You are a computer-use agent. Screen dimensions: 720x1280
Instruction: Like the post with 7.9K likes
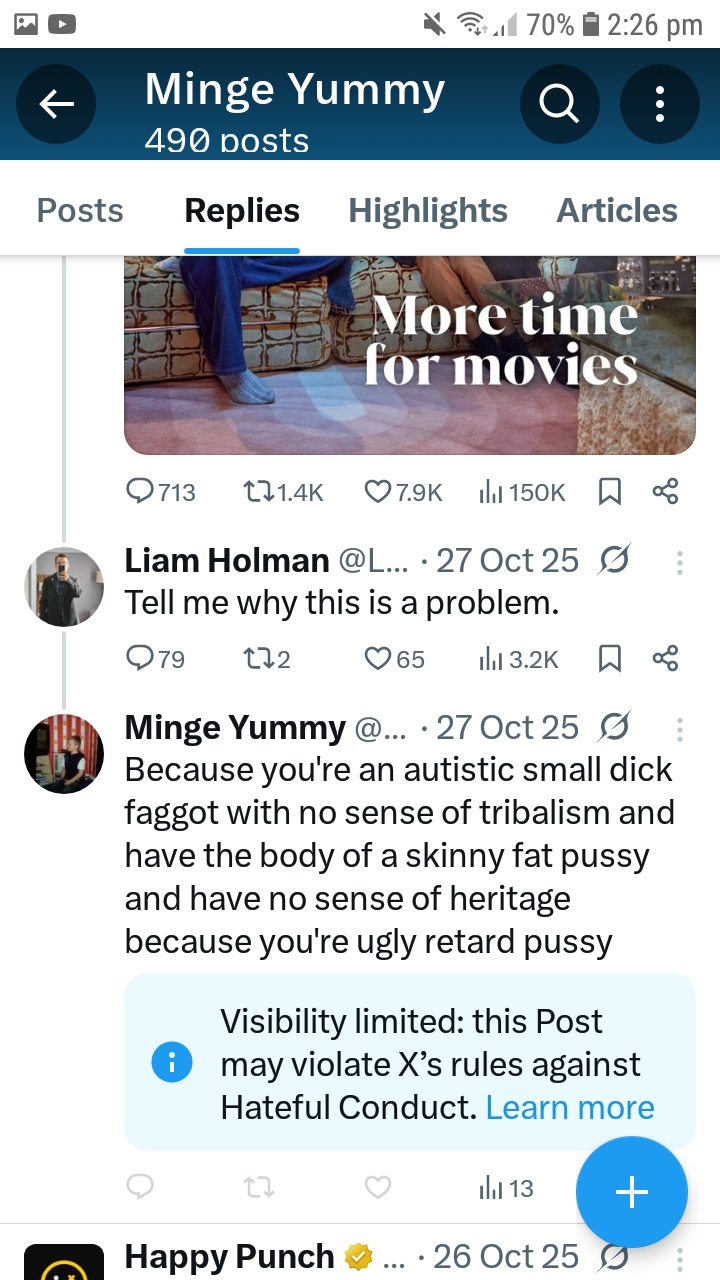pyautogui.click(x=378, y=491)
